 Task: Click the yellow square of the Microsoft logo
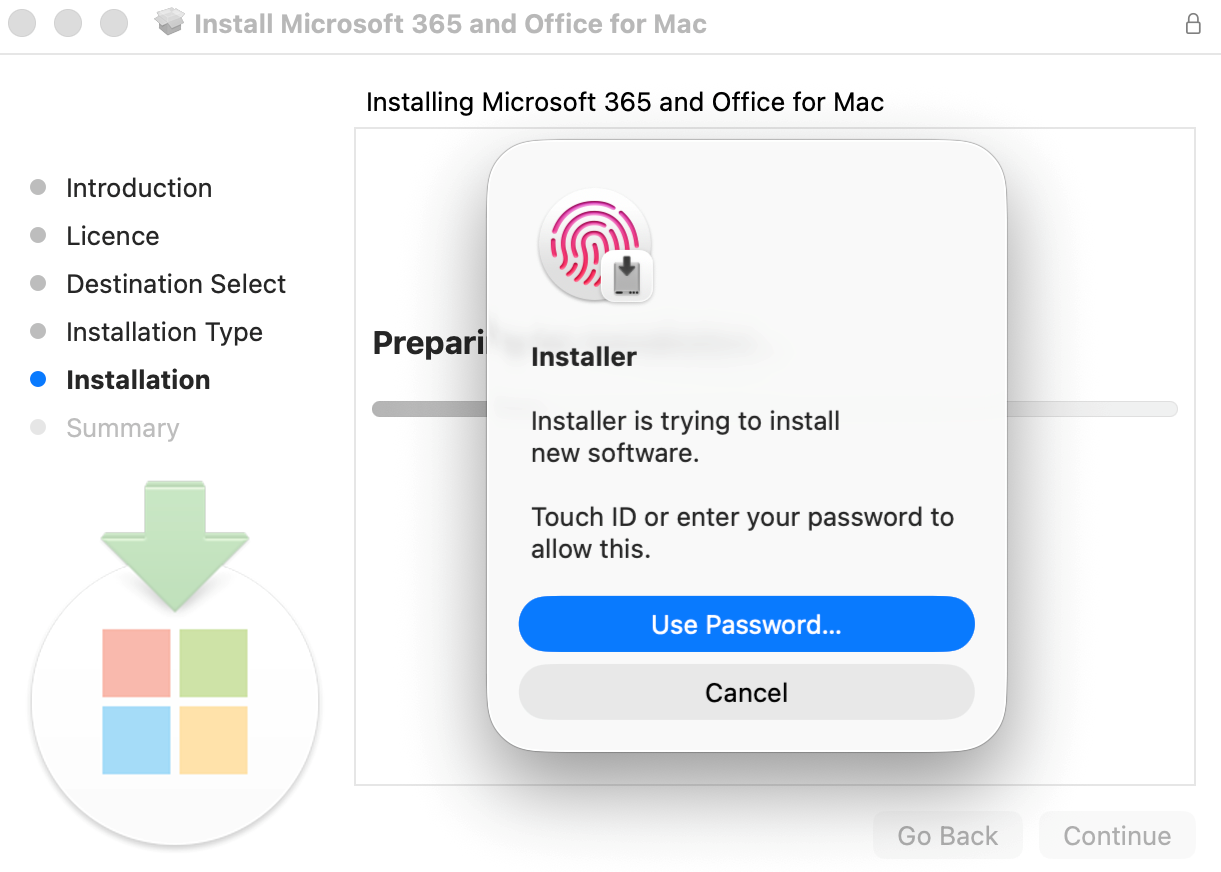(213, 740)
